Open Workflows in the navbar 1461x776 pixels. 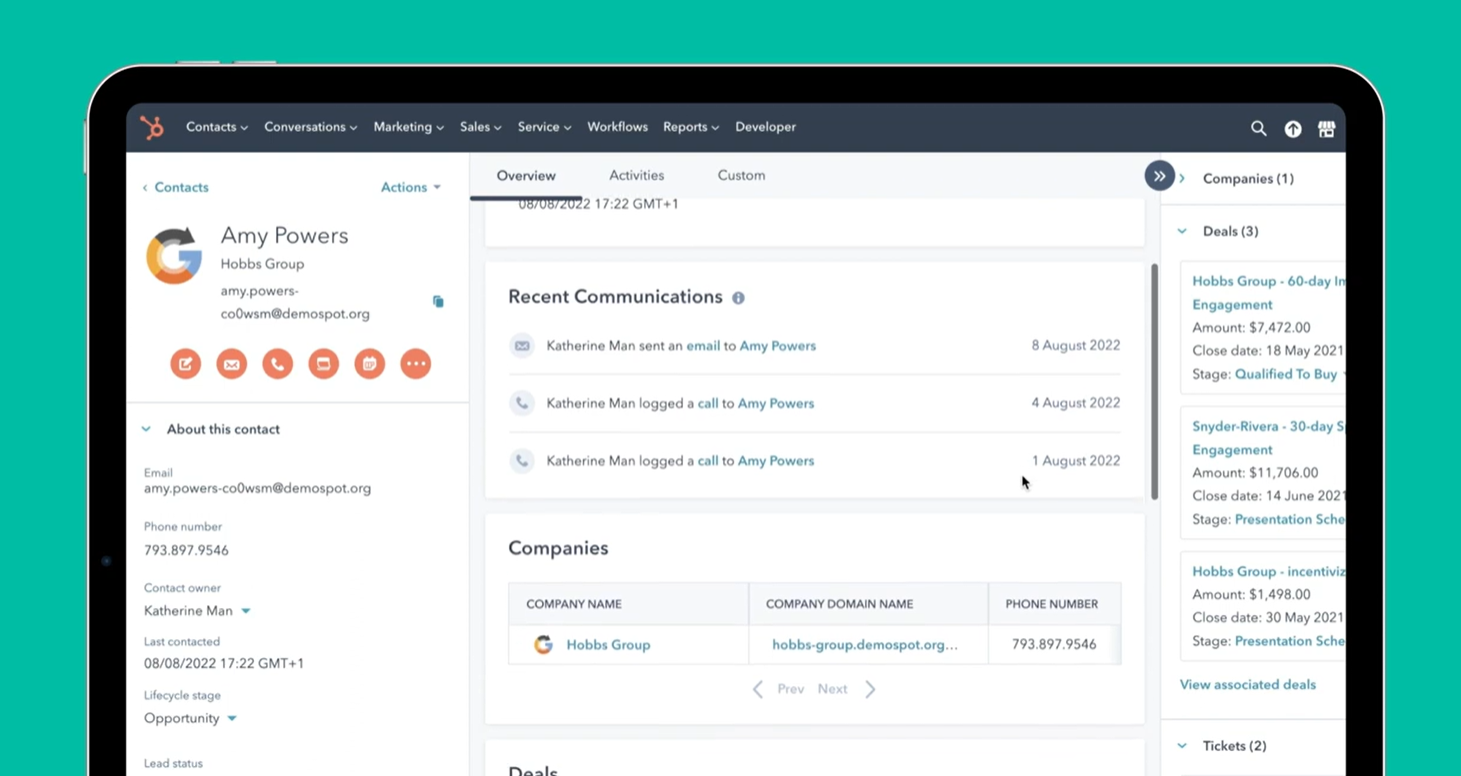coord(617,127)
